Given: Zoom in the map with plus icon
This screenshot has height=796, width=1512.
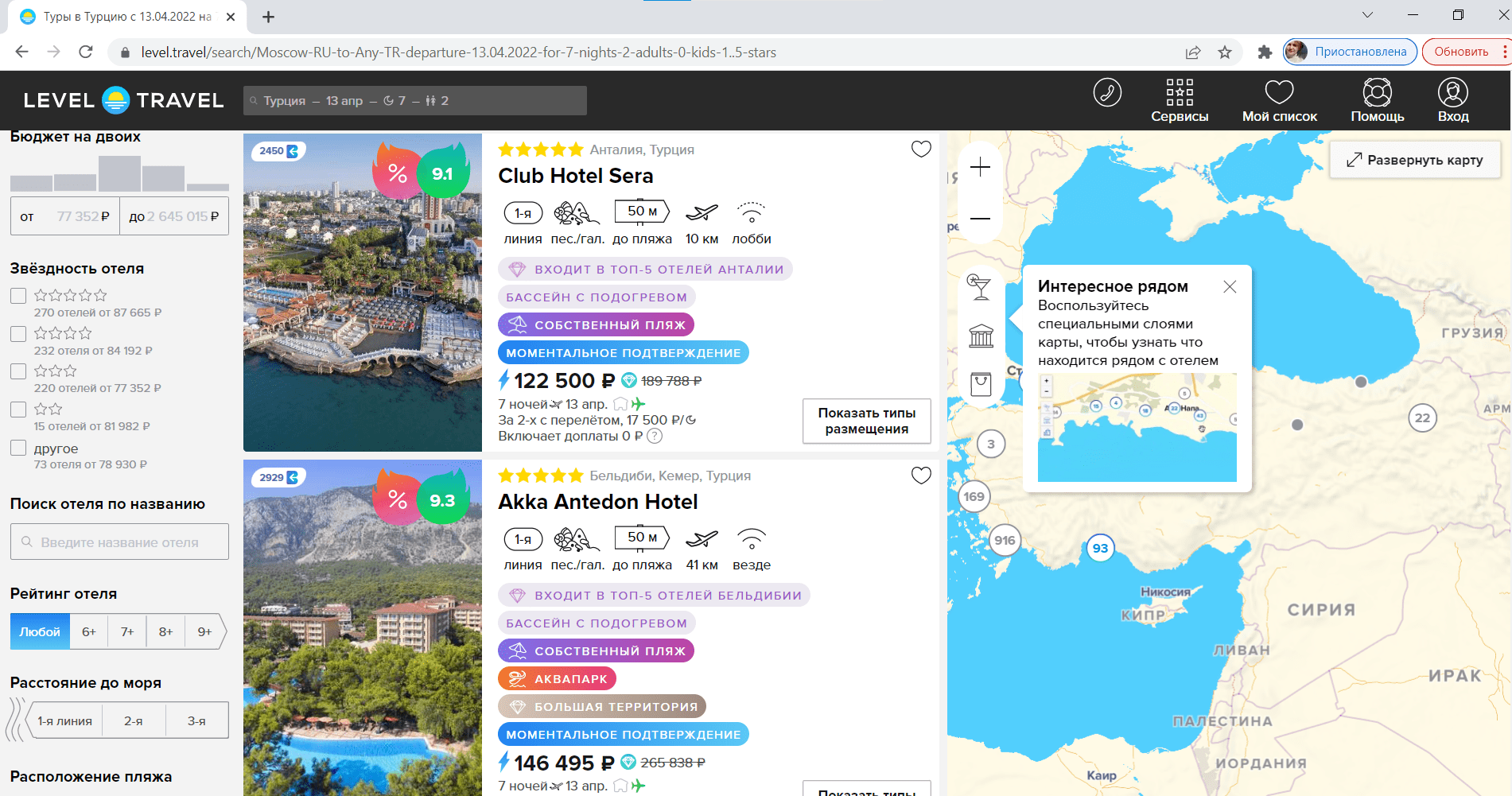Looking at the screenshot, I should point(981,167).
